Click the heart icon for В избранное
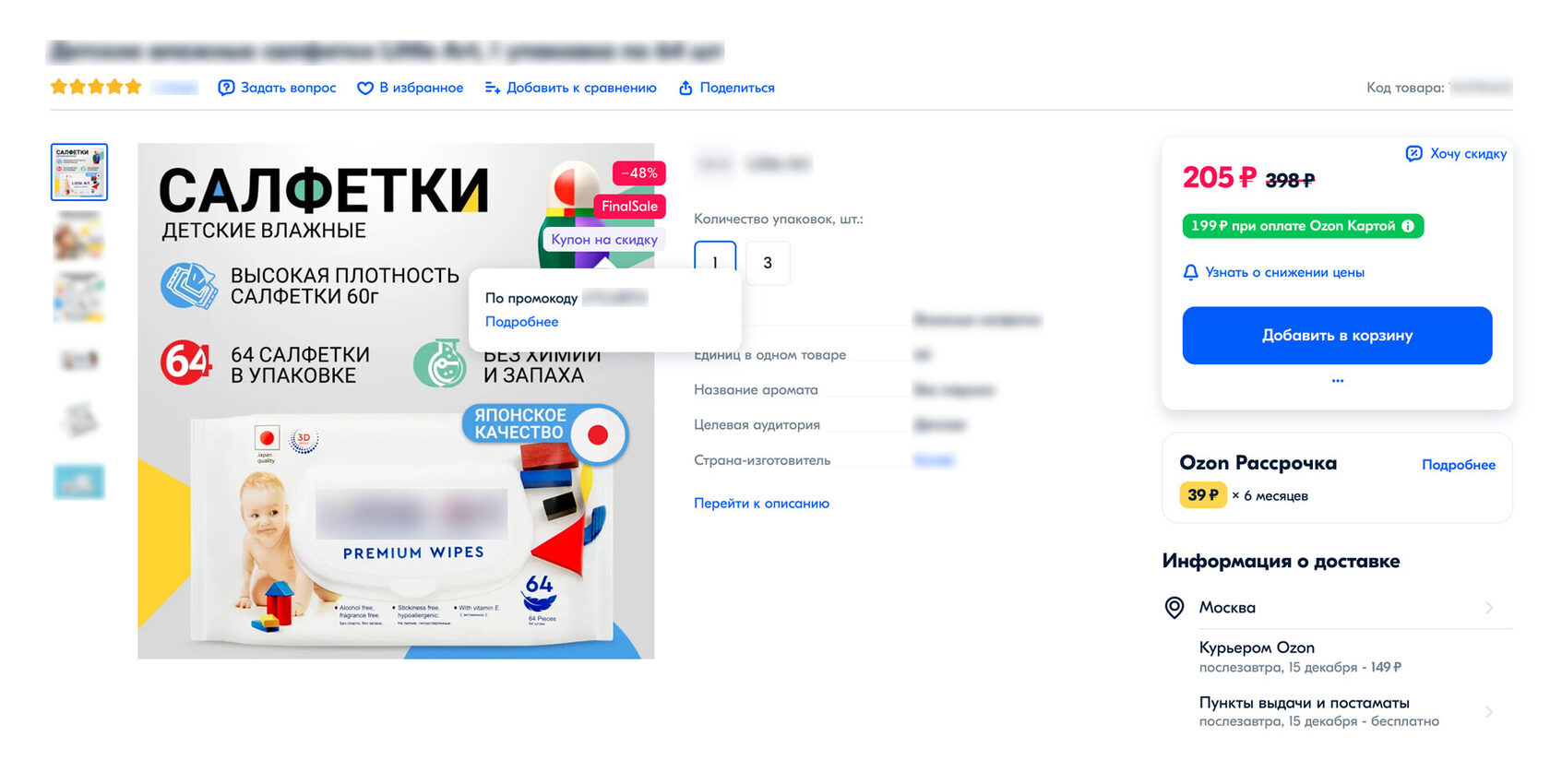This screenshot has height=784, width=1550. point(365,88)
